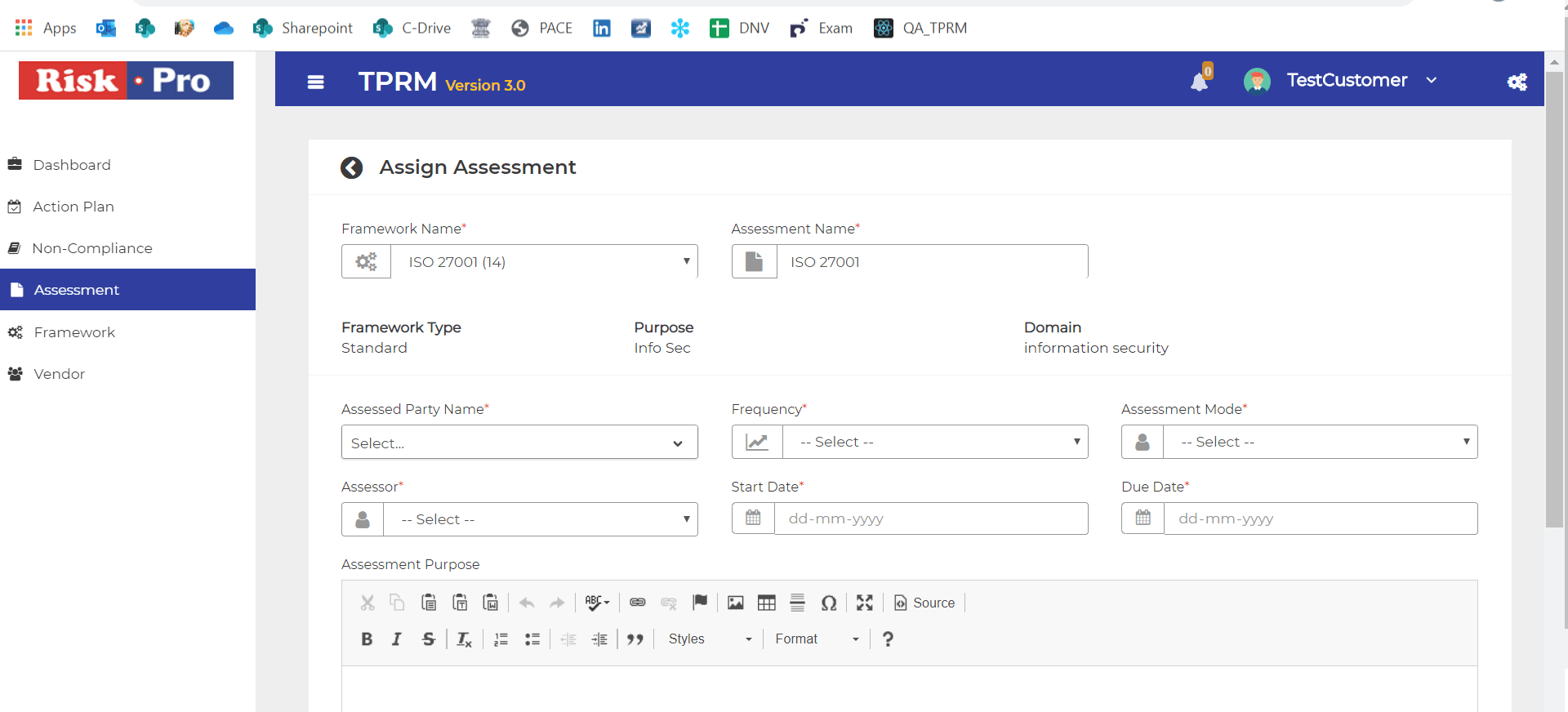The width and height of the screenshot is (1568, 712).
Task: Open the Frequency select dropdown
Action: click(x=934, y=442)
